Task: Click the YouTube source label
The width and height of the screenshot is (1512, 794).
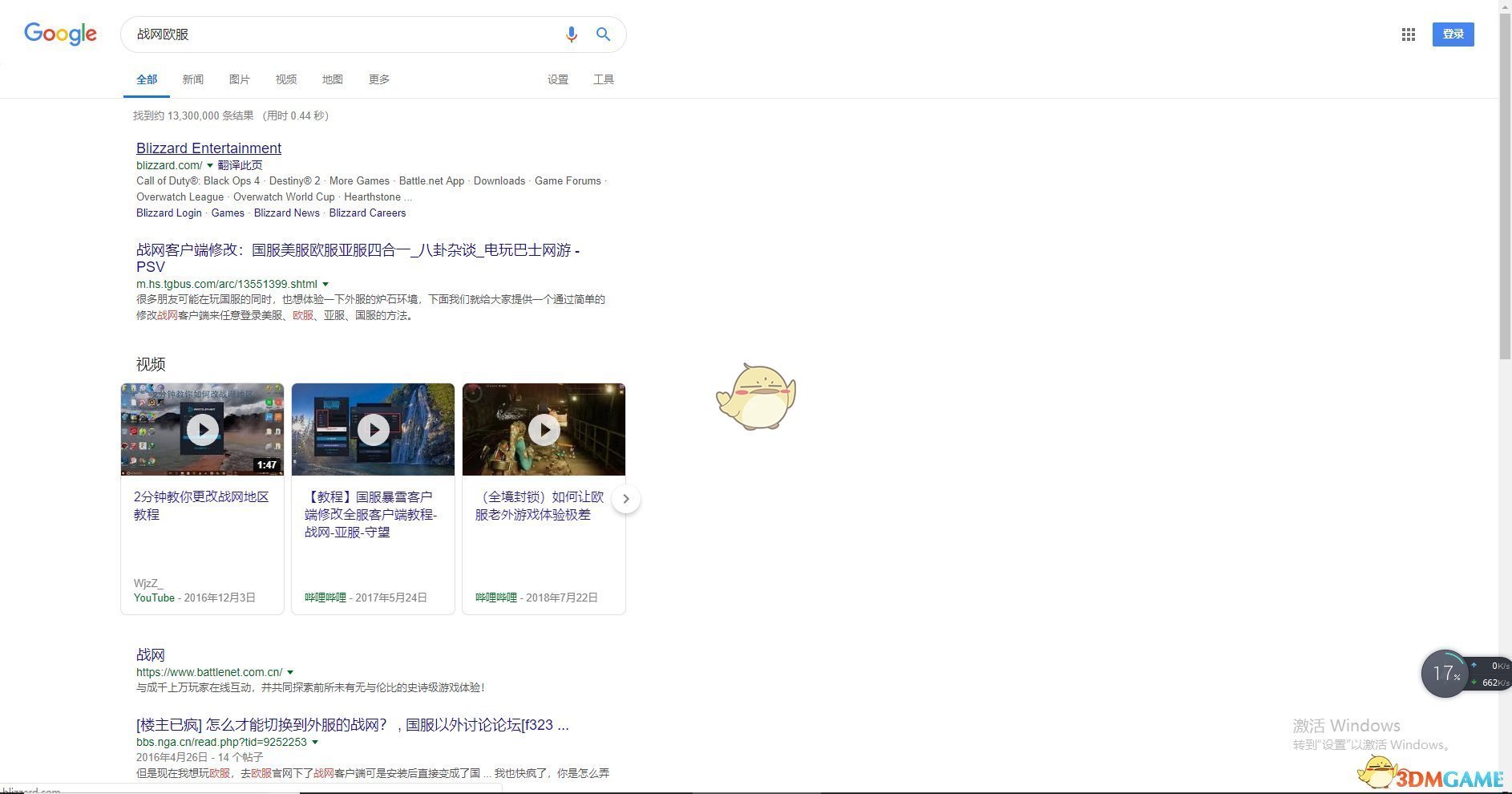Action: (x=154, y=598)
